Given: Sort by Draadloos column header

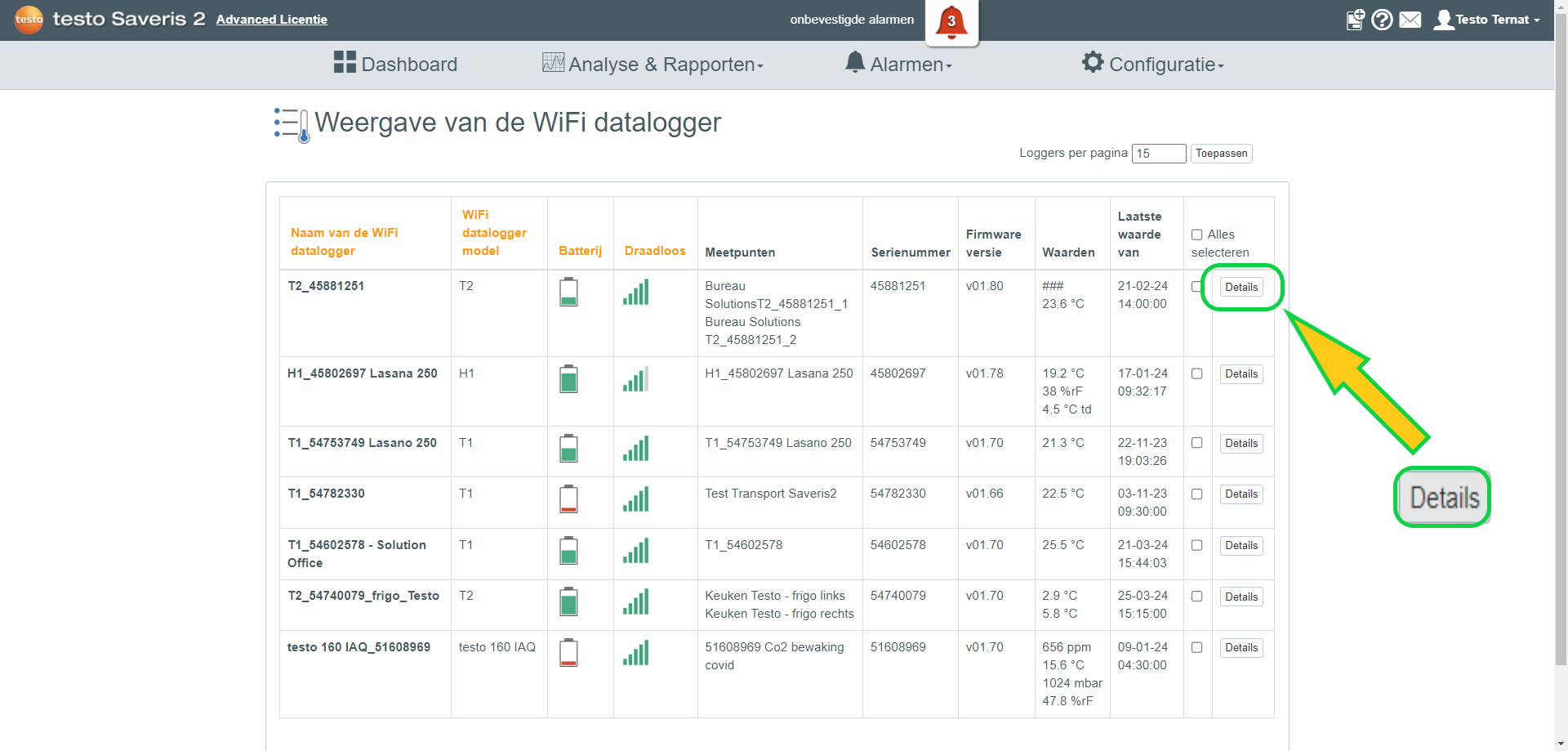Looking at the screenshot, I should 655,251.
